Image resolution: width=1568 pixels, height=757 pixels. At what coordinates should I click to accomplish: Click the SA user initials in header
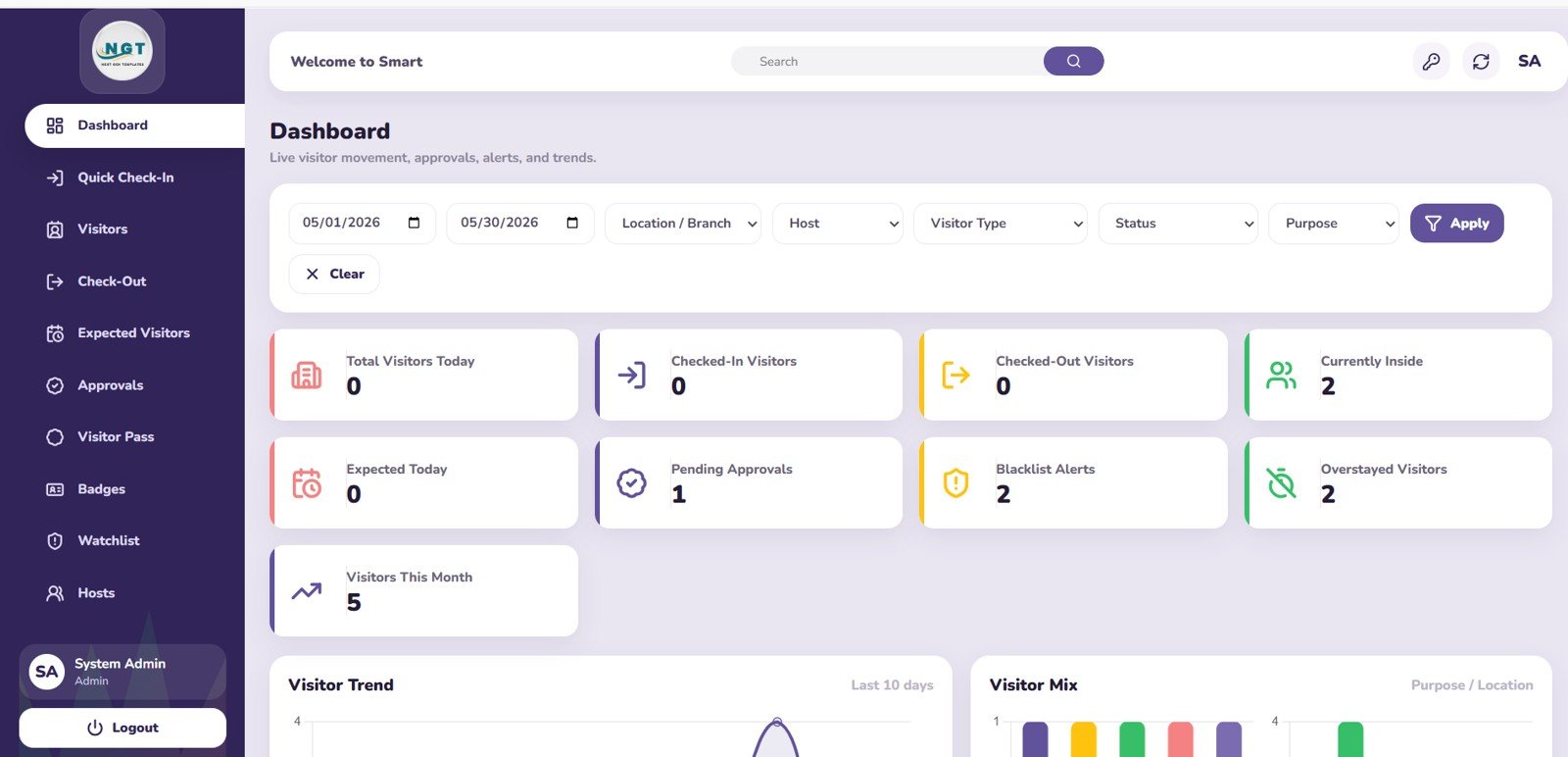point(1529,61)
